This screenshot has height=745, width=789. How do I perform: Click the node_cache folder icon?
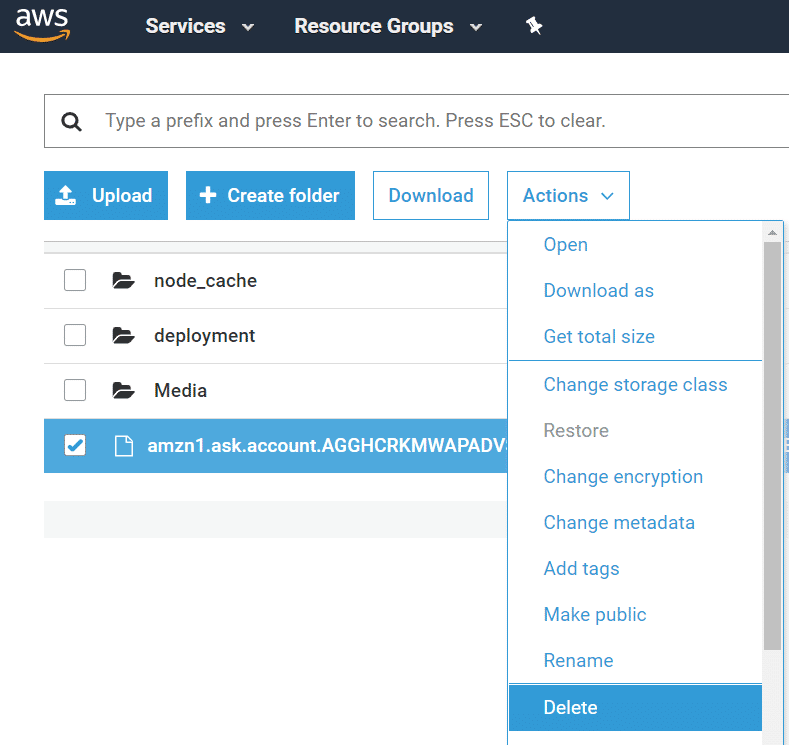[x=123, y=281]
